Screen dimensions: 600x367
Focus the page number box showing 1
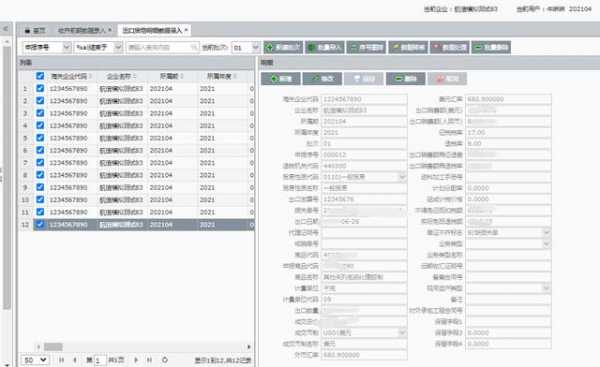(99, 360)
